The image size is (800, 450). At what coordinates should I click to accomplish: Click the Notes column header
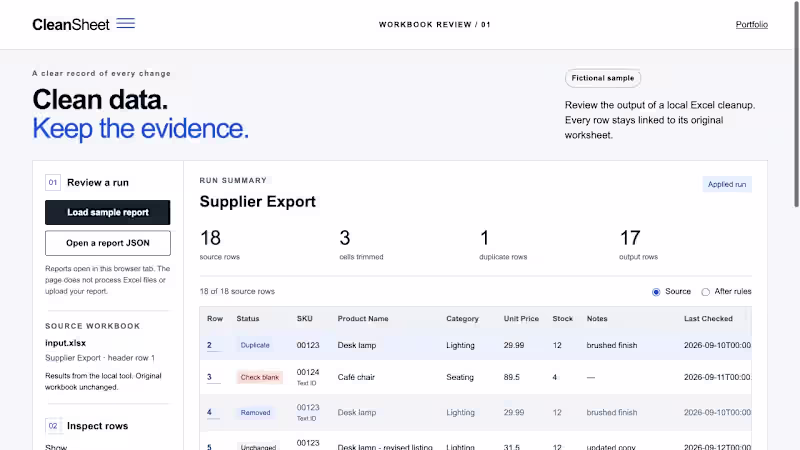(x=597, y=318)
